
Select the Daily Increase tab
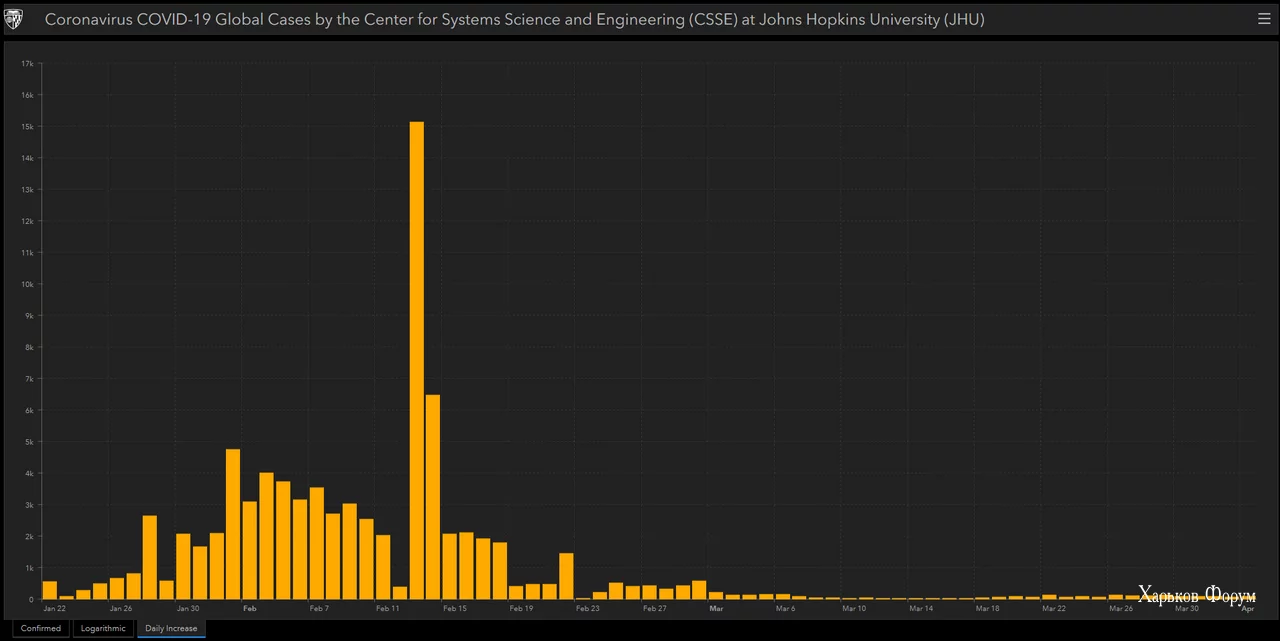point(171,628)
